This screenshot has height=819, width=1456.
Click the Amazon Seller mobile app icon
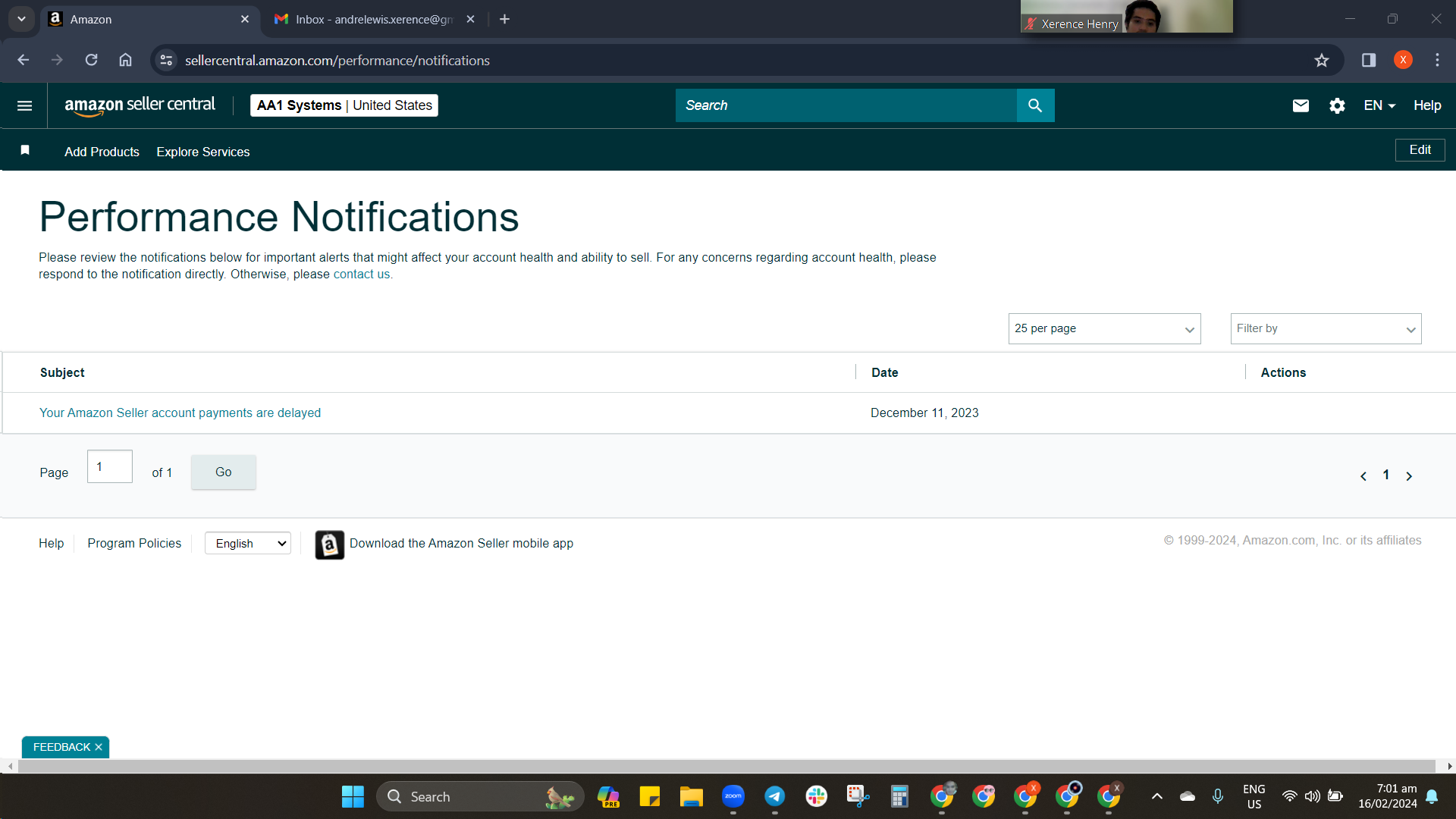click(330, 544)
